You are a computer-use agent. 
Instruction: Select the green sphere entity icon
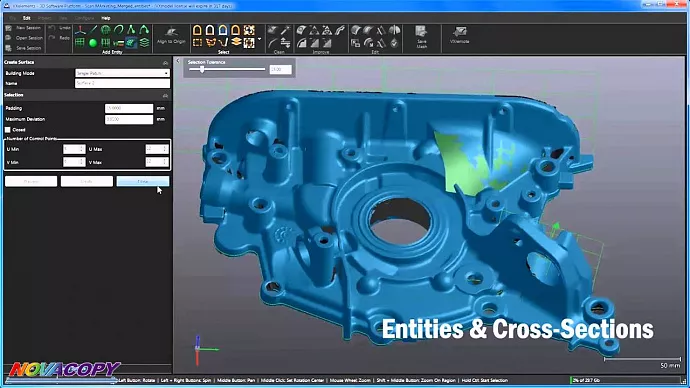[x=93, y=43]
